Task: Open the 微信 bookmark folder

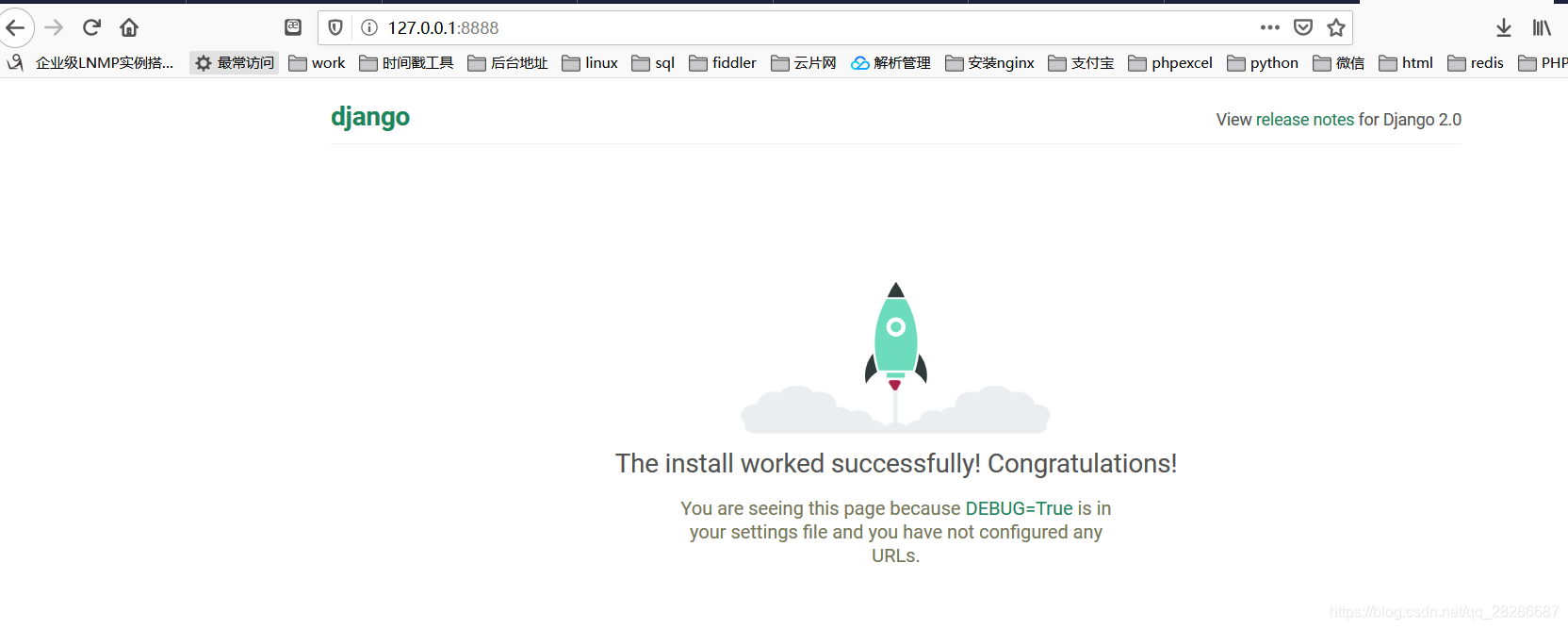Action: pyautogui.click(x=1339, y=63)
